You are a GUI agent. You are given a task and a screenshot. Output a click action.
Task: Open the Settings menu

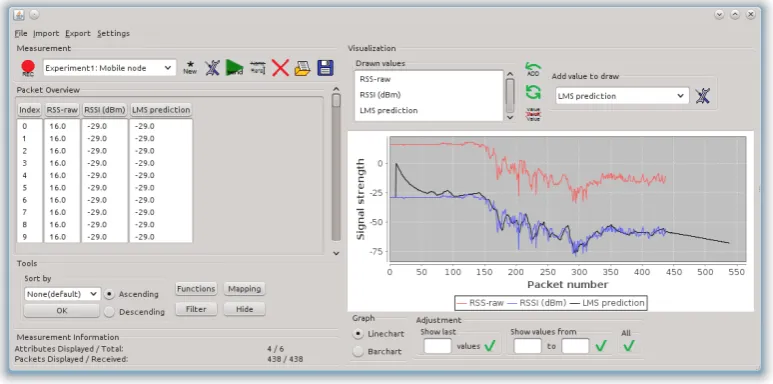click(x=113, y=34)
